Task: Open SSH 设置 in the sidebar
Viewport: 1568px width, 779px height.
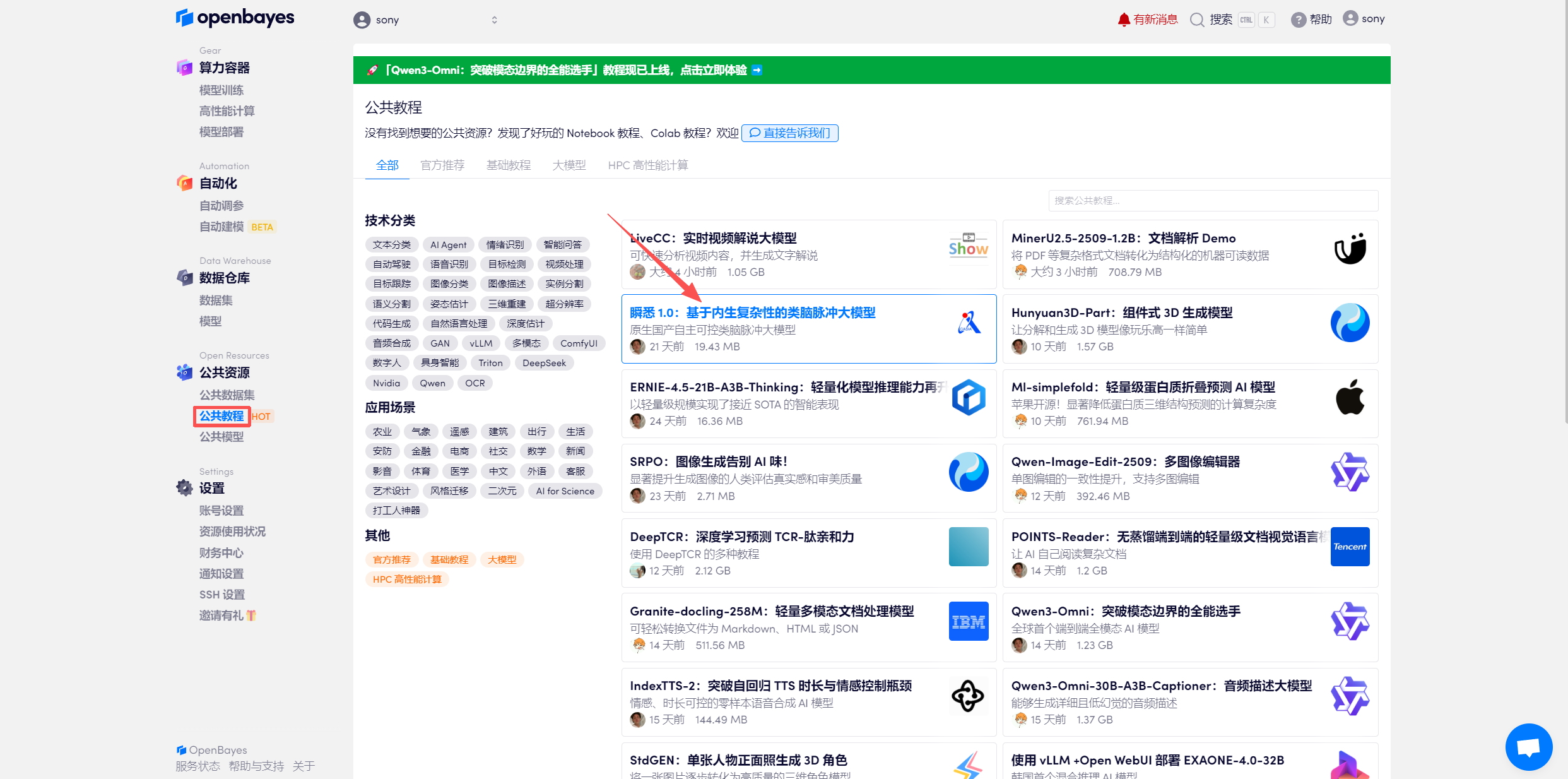Action: (222, 595)
